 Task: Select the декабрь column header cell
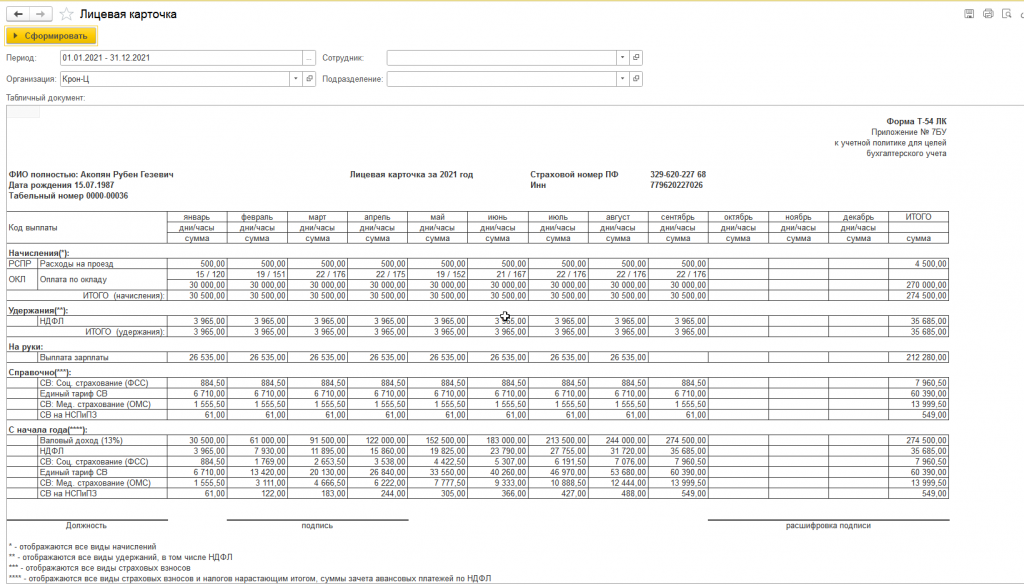[x=858, y=217]
